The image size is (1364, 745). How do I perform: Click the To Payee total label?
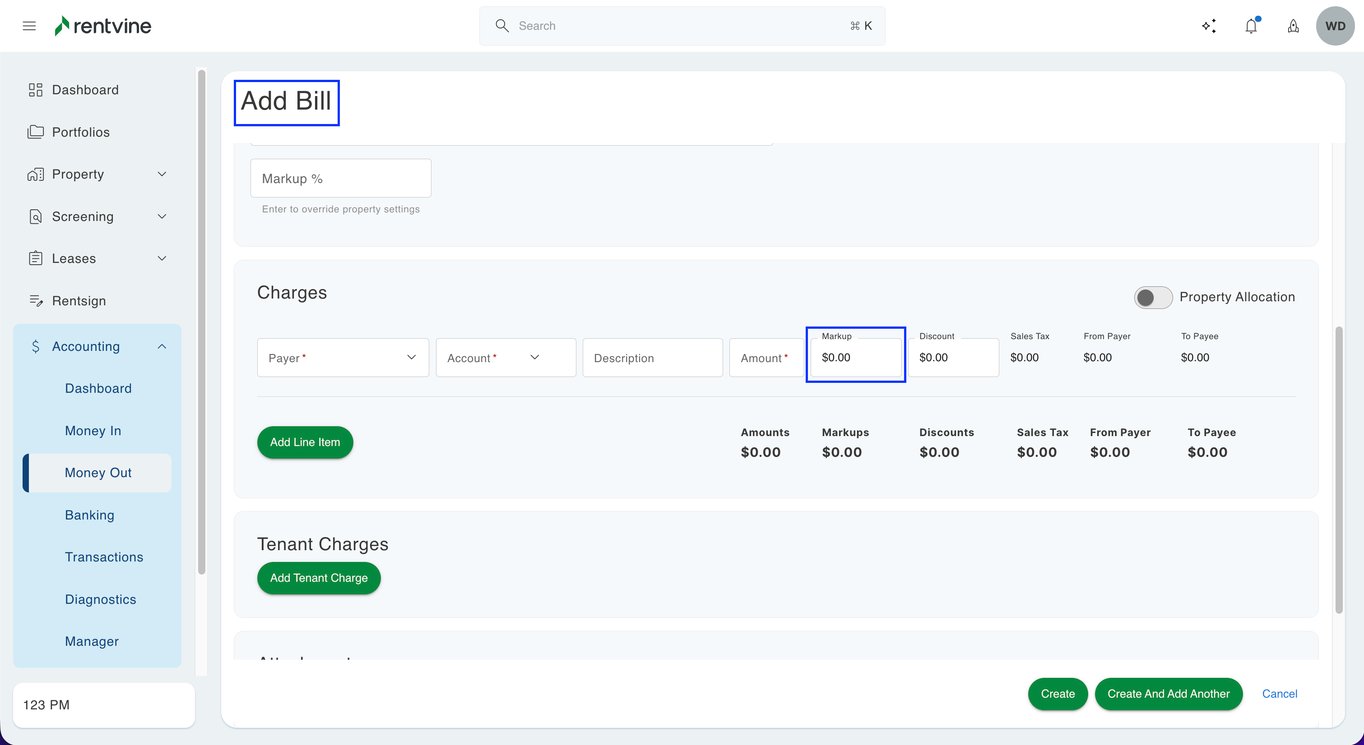coord(1212,433)
